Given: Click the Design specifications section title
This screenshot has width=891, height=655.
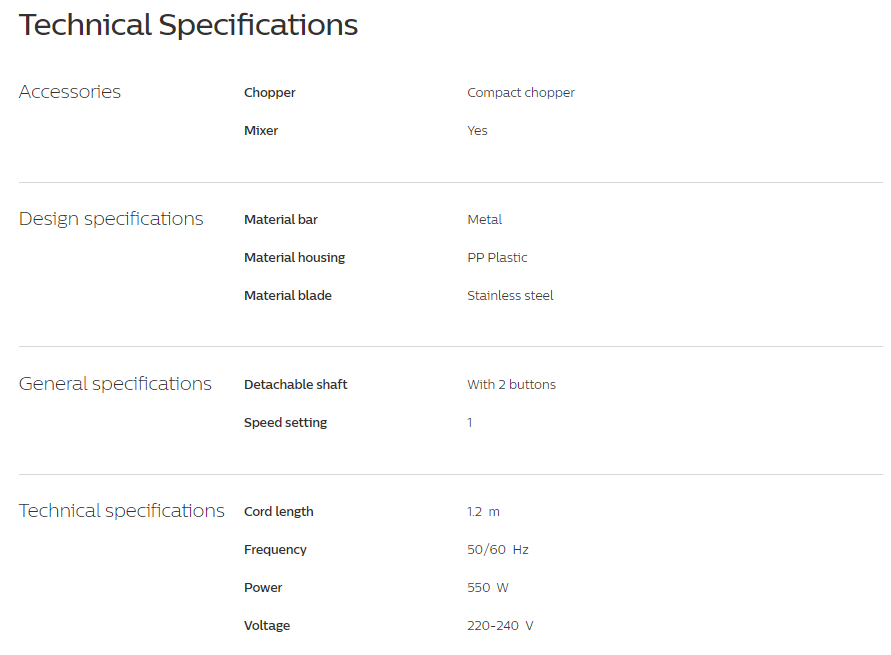Looking at the screenshot, I should pos(111,219).
